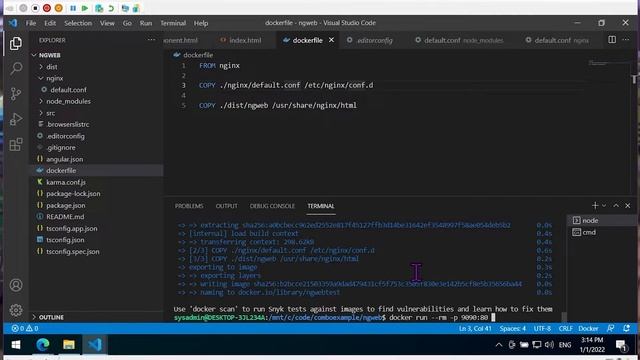The height and width of the screenshot is (360, 640).
Task: Click the Pause button in recorder toolbar
Action: pos(73,8)
